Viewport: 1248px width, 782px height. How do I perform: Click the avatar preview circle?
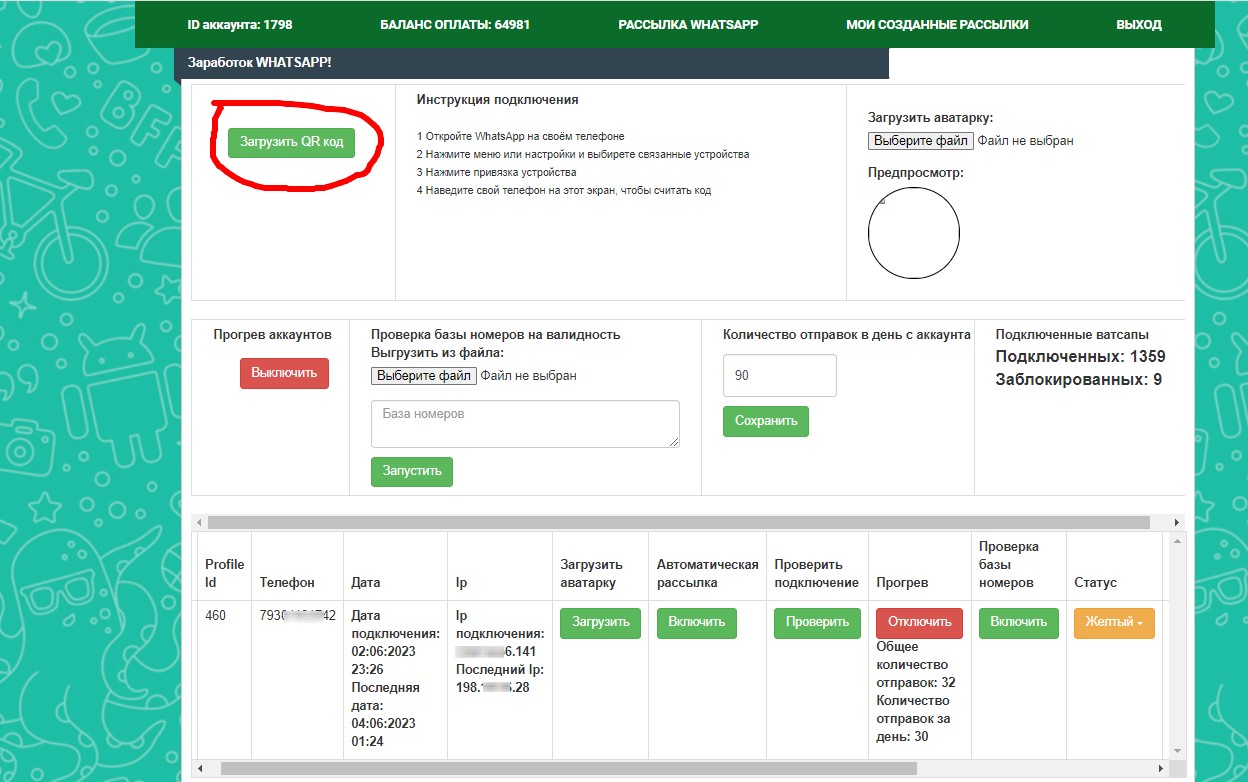coord(914,233)
